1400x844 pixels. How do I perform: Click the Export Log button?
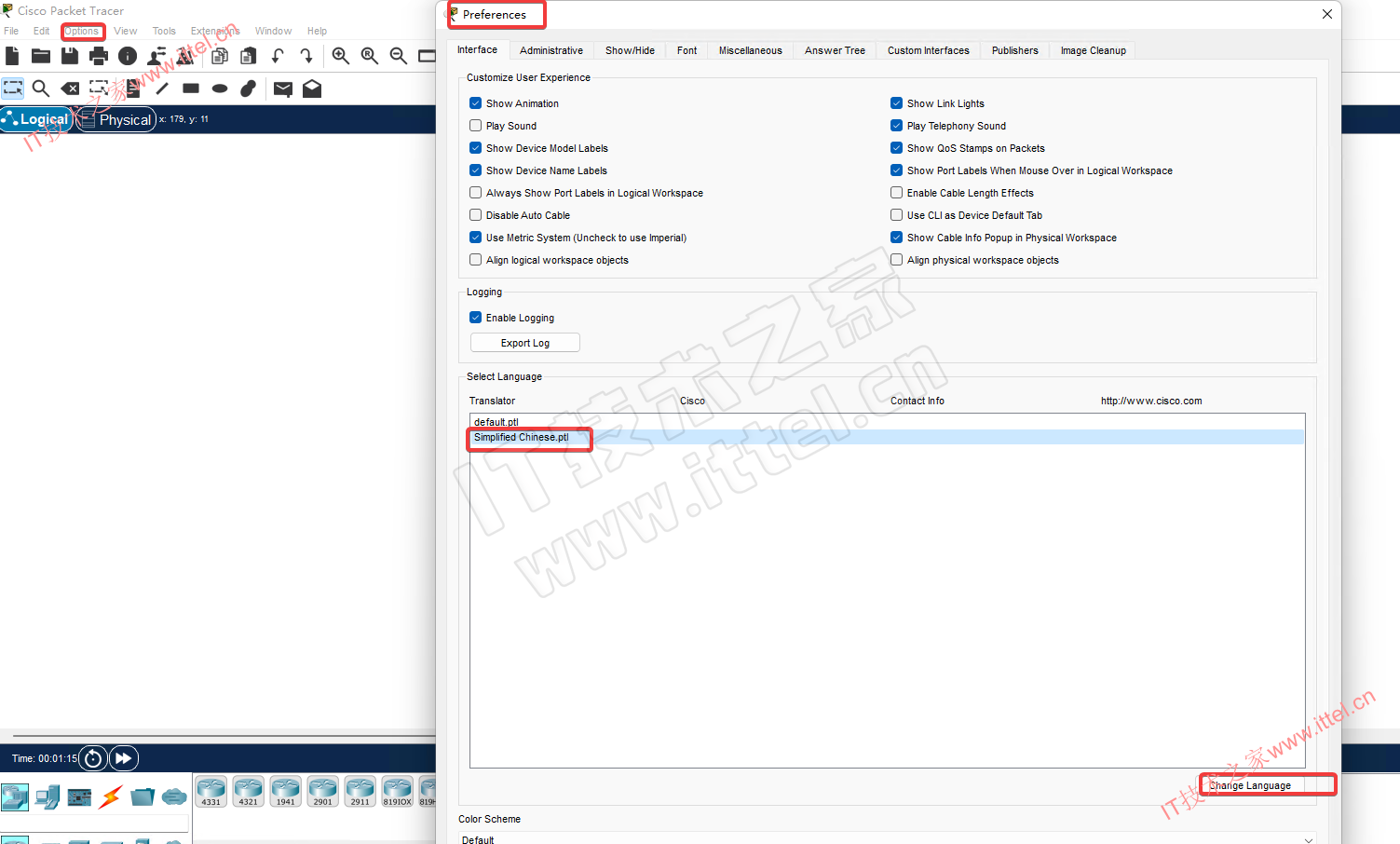pyautogui.click(x=525, y=343)
